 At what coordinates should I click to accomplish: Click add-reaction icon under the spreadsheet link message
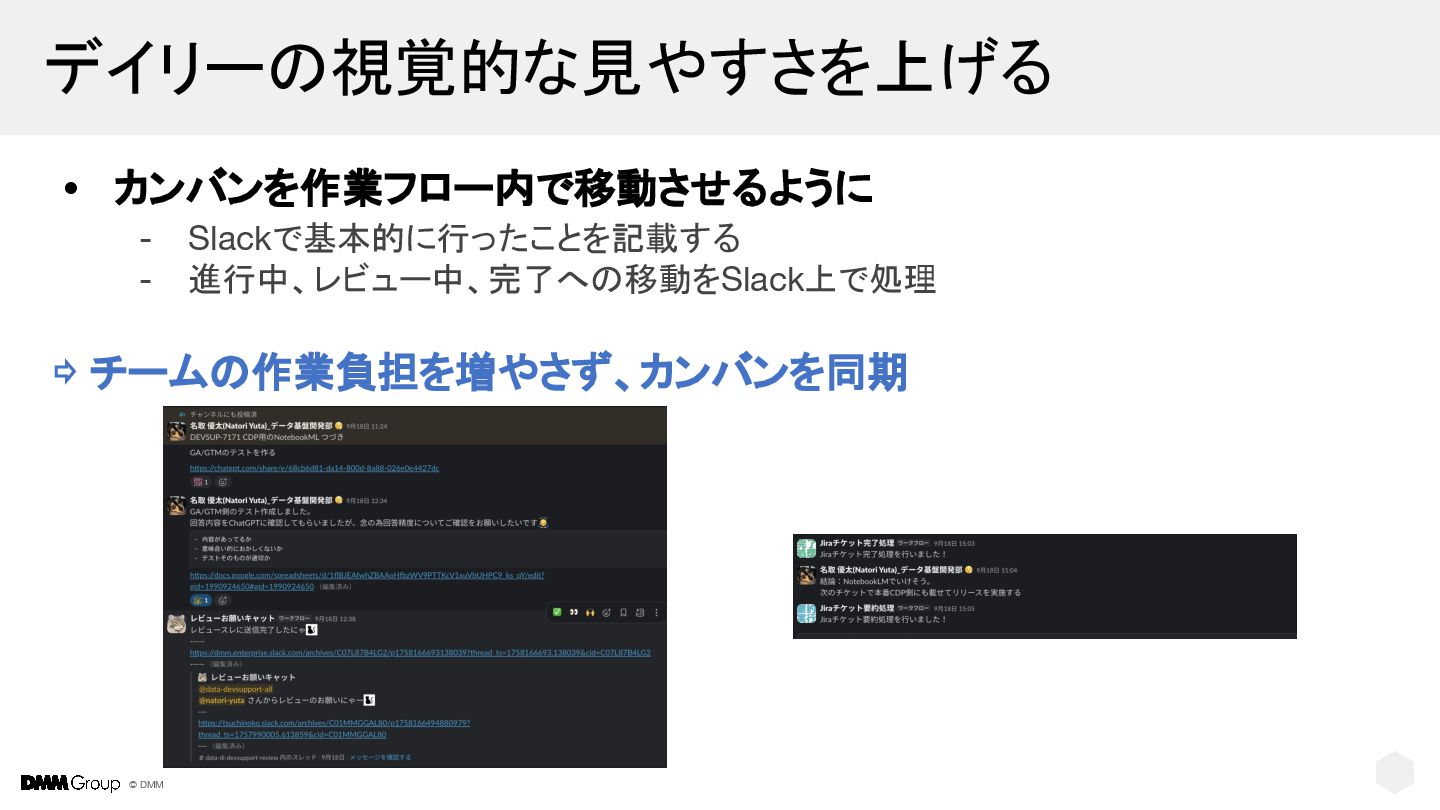click(x=223, y=600)
